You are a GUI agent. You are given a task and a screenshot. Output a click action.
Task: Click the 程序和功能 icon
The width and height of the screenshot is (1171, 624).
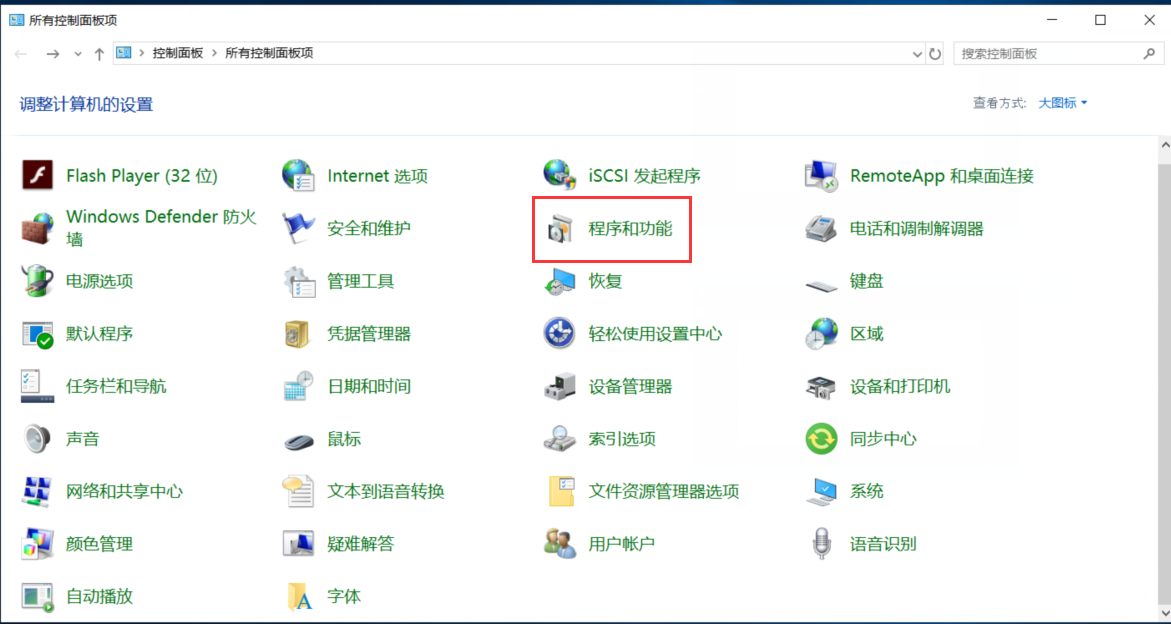click(560, 228)
